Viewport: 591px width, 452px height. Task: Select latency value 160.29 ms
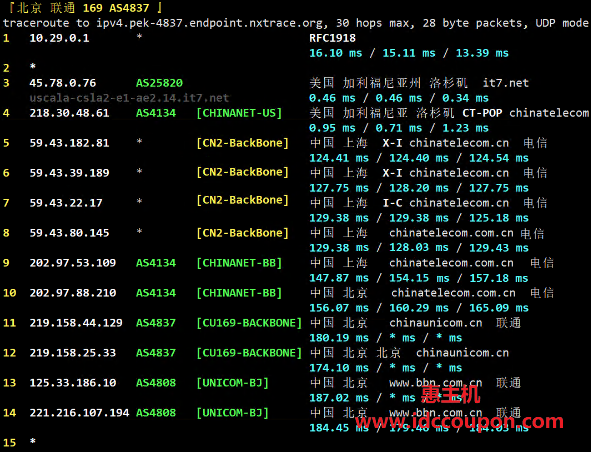pos(419,308)
